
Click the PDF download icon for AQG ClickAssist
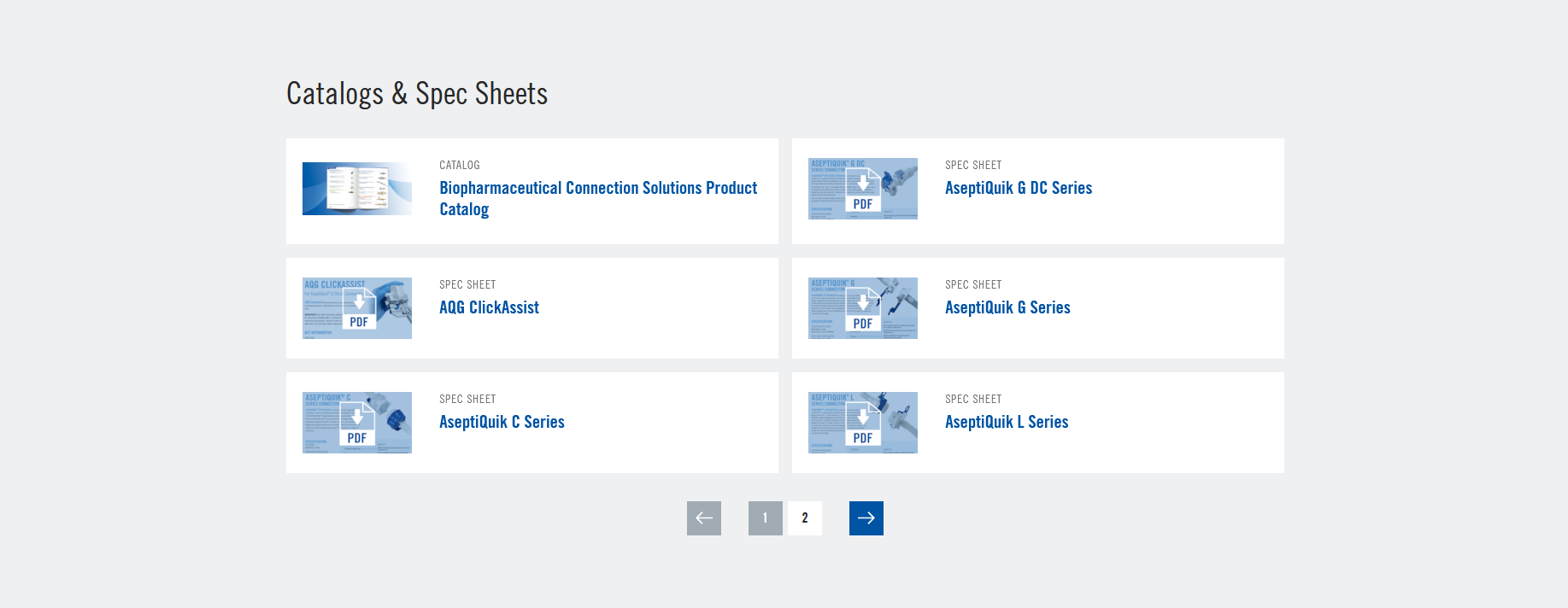pos(359,309)
